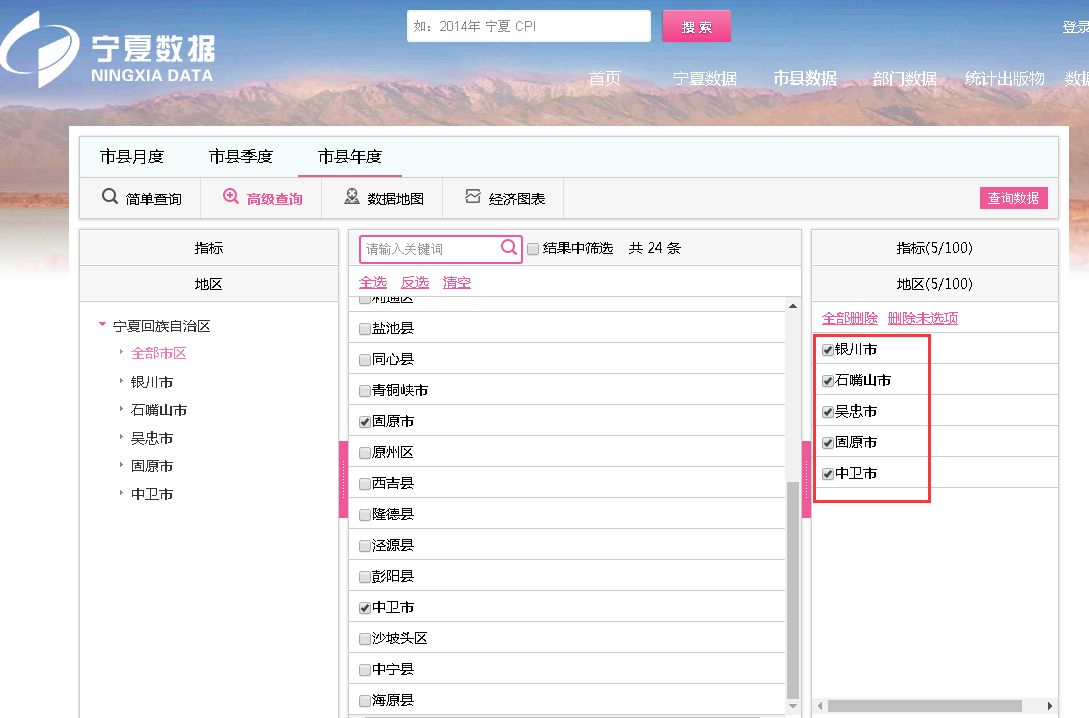
Task: Uncheck 银川市 in the selected regions panel
Action: 828,350
